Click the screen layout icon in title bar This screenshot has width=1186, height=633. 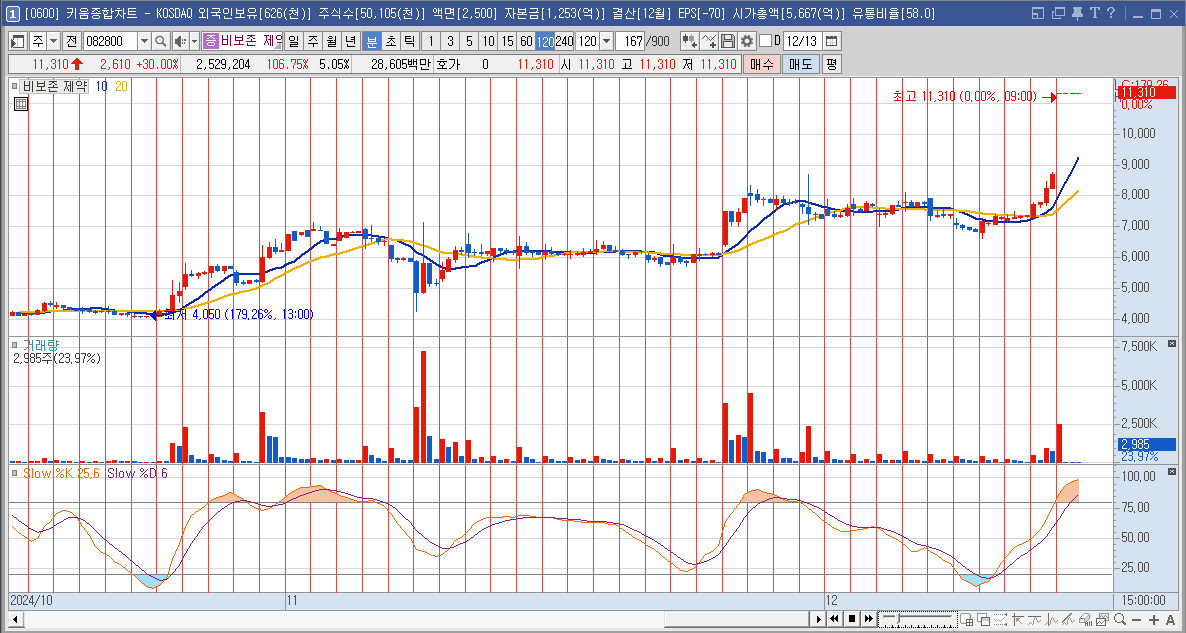click(1038, 13)
